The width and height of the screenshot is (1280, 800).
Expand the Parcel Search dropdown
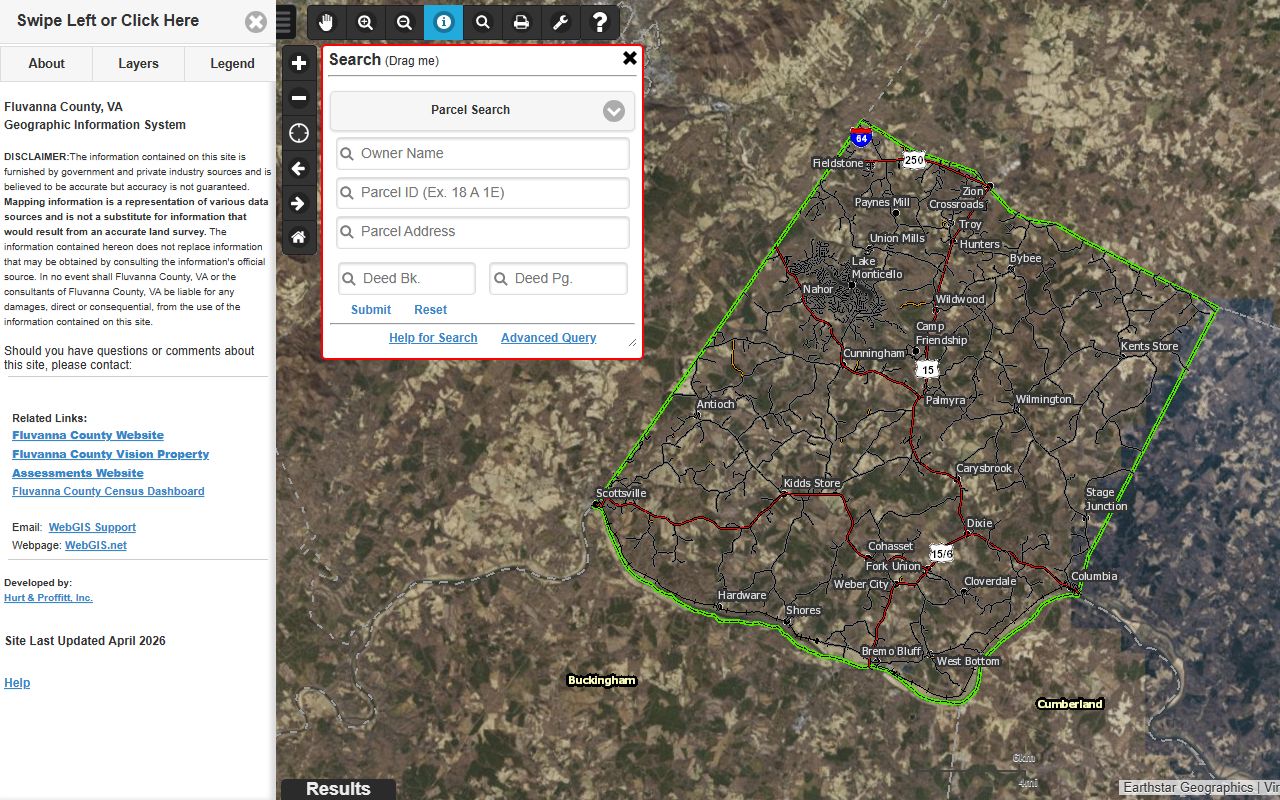[x=482, y=110]
